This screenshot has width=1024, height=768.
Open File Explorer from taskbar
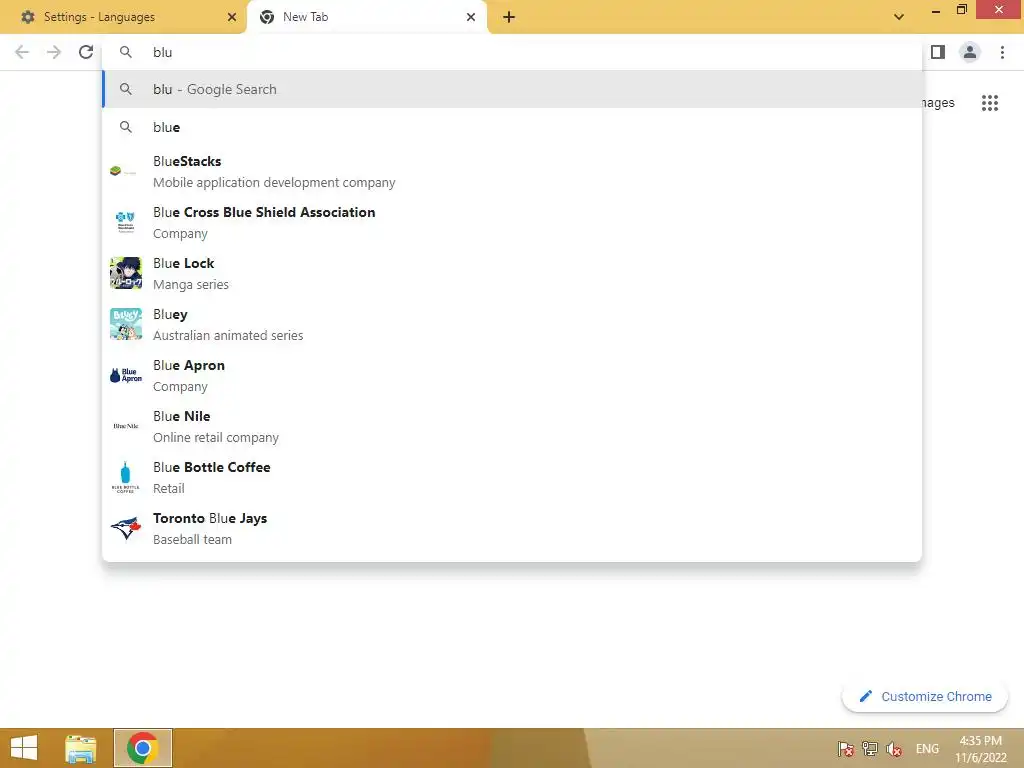click(x=80, y=748)
